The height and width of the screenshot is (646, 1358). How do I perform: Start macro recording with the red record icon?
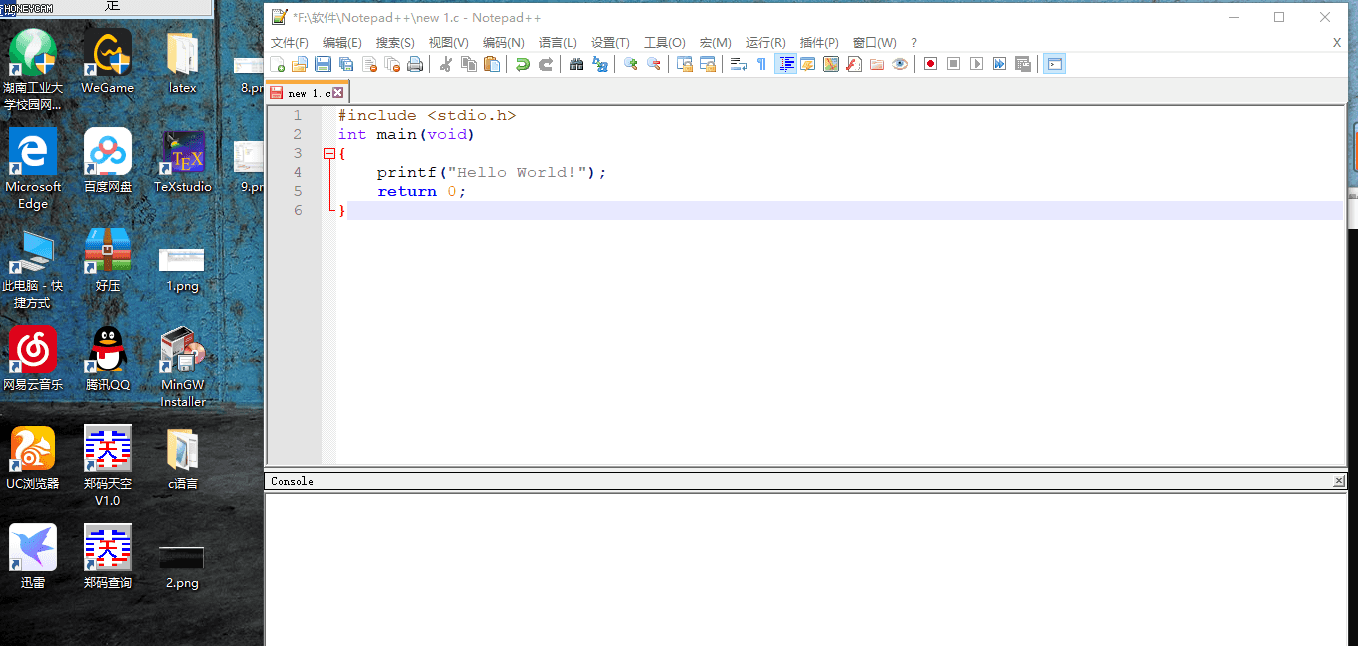coord(928,63)
